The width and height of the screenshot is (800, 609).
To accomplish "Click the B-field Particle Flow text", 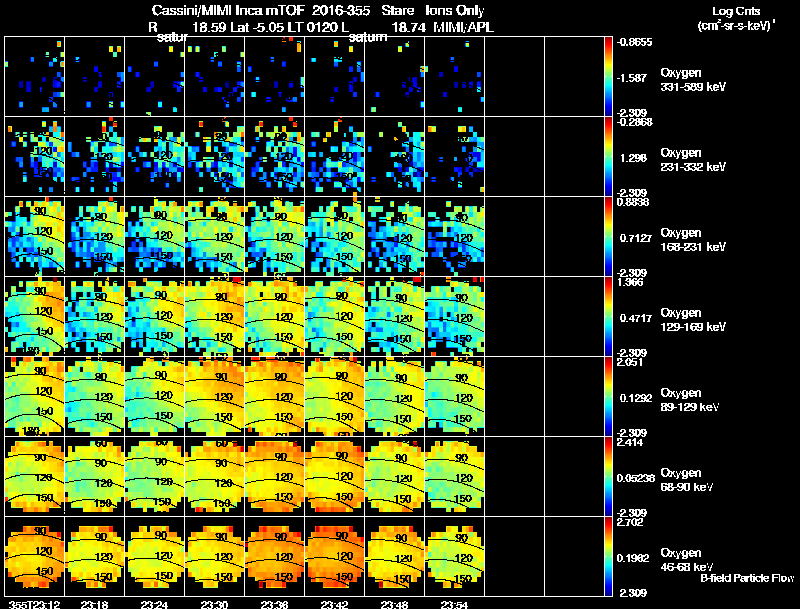I will 747,578.
